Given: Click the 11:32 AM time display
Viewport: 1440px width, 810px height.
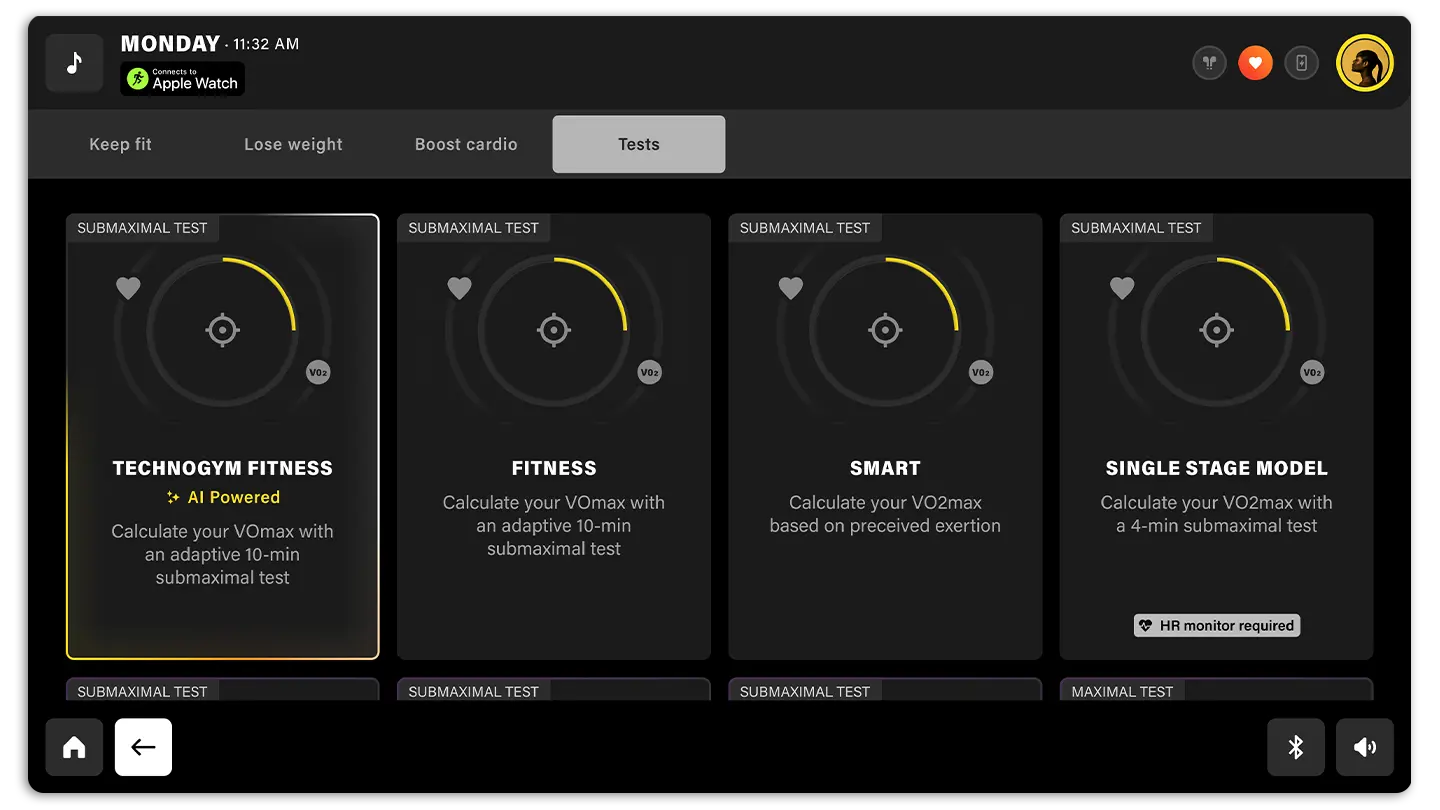Looking at the screenshot, I should (266, 44).
